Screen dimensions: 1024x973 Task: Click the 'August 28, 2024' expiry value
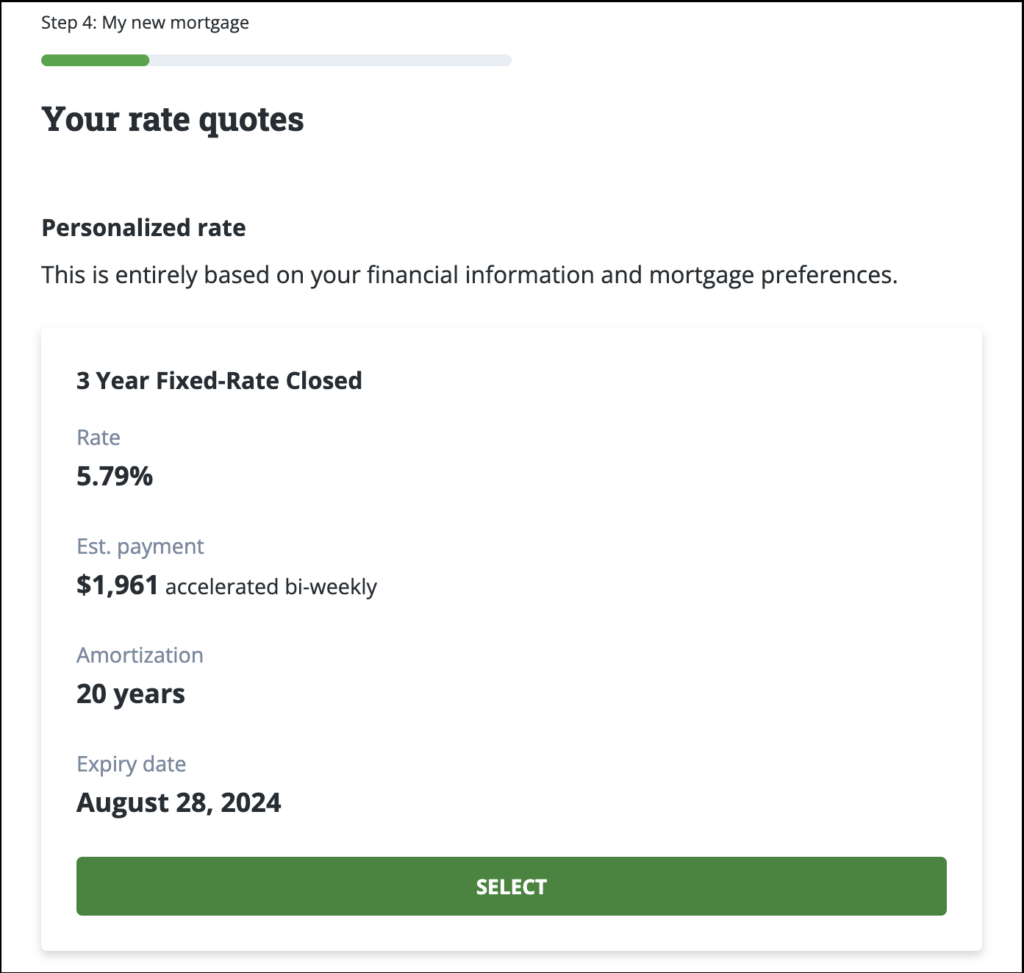[178, 802]
